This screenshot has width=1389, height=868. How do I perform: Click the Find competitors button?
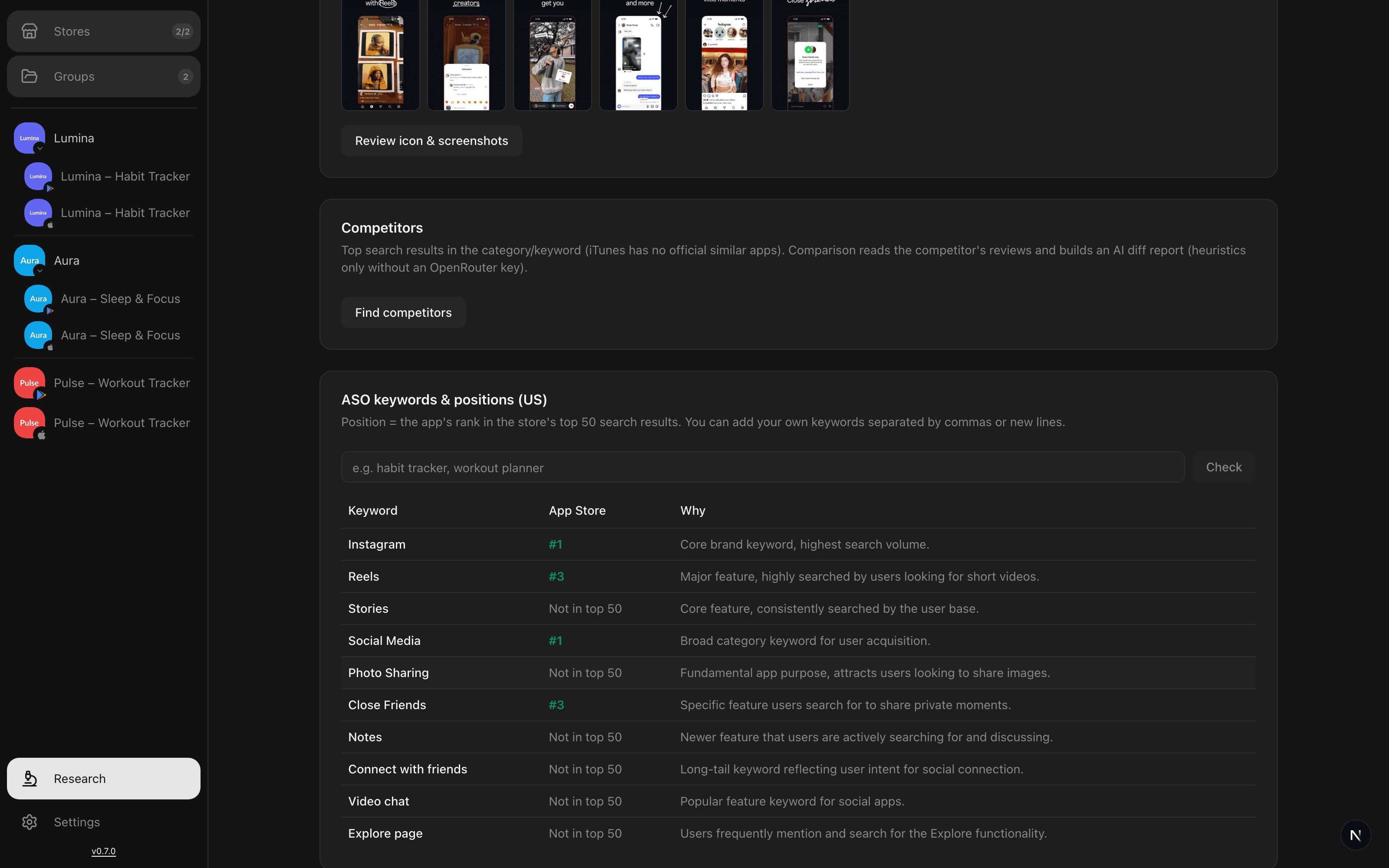[404, 312]
